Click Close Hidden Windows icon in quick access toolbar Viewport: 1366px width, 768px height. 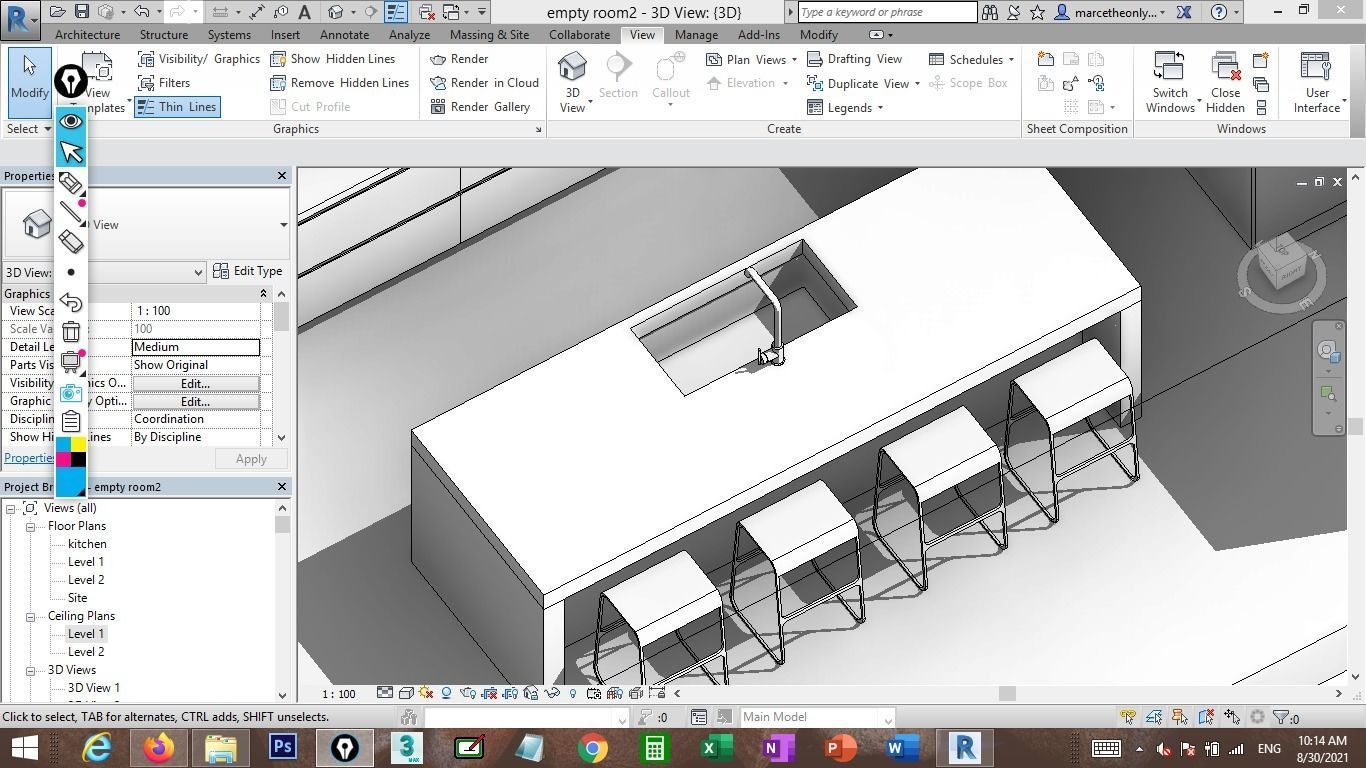(426, 12)
